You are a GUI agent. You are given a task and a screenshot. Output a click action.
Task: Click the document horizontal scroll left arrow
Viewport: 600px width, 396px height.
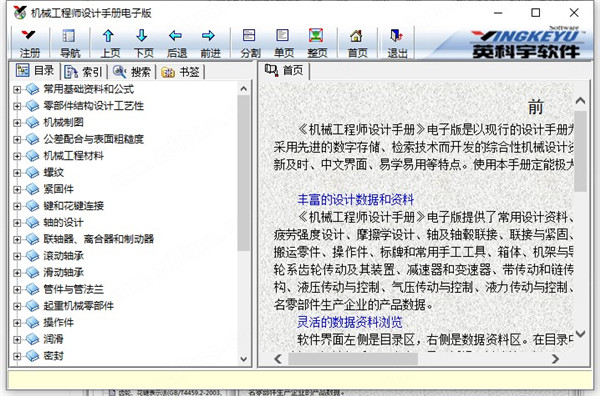click(x=278, y=359)
